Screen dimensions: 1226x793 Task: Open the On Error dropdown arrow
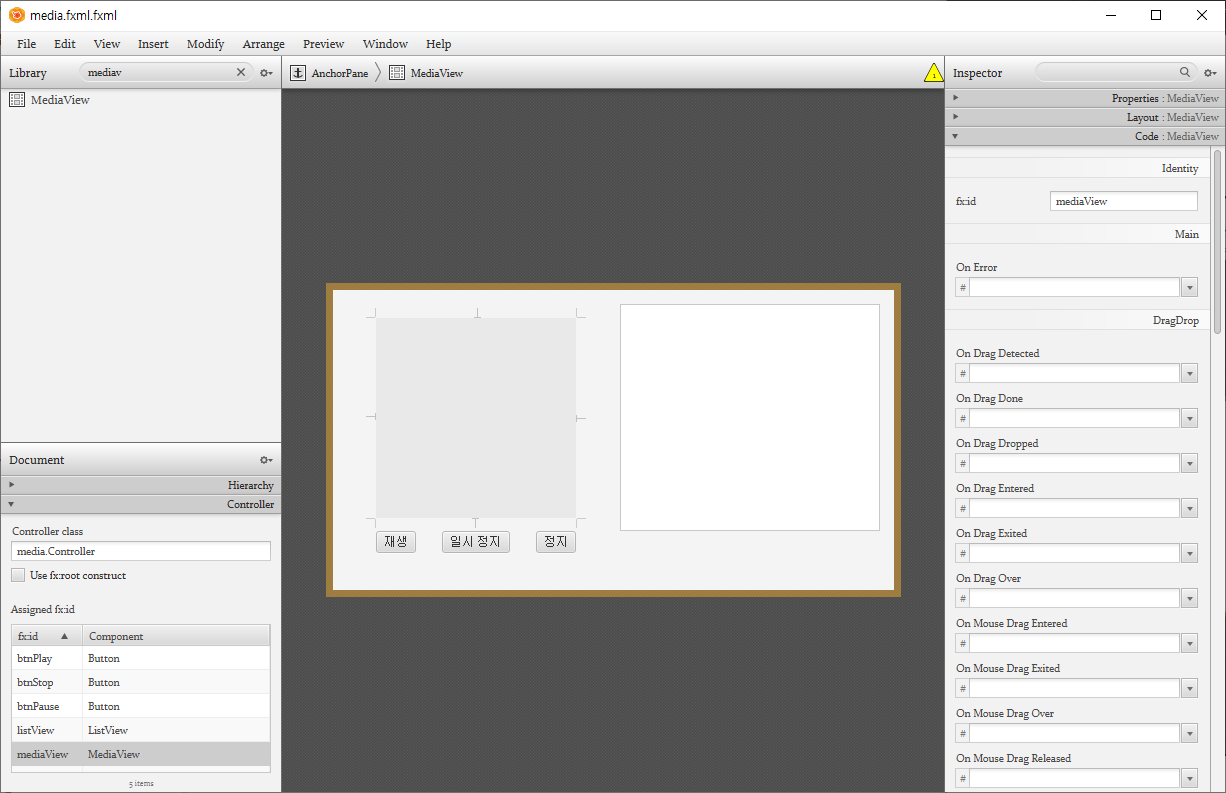(x=1189, y=288)
